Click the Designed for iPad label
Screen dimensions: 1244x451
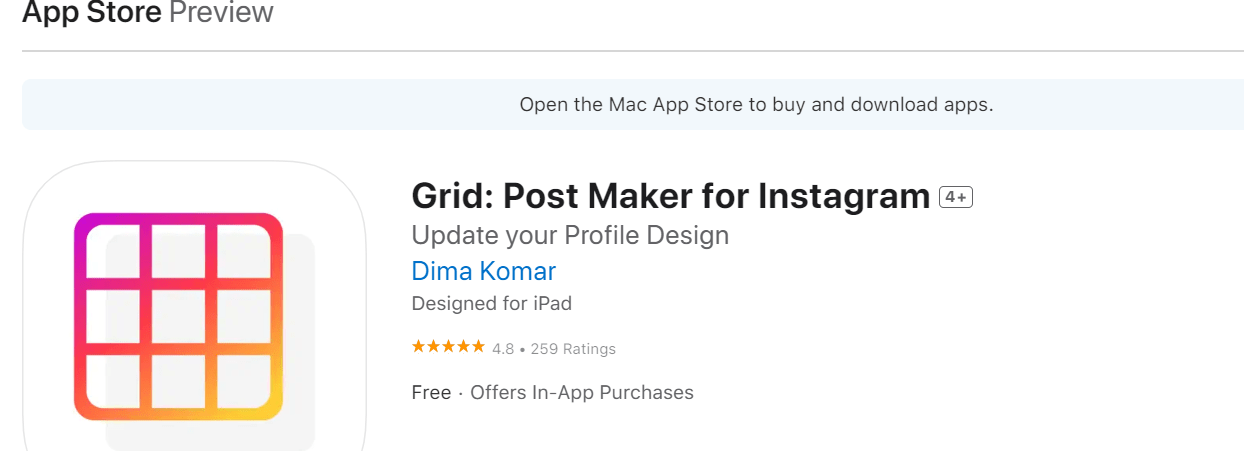coord(491,303)
